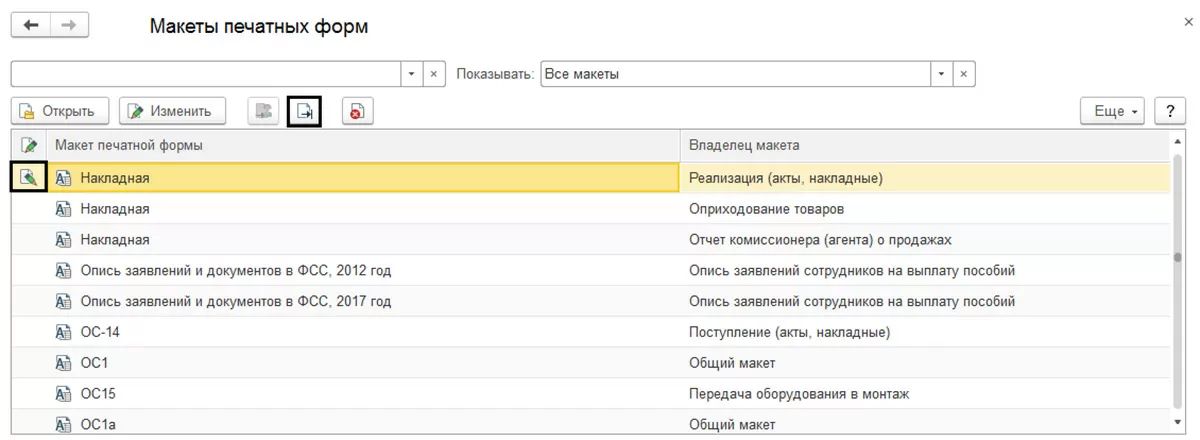Clear the 'Все макеты' filter value
The width and height of the screenshot is (1200, 440).
point(964,75)
